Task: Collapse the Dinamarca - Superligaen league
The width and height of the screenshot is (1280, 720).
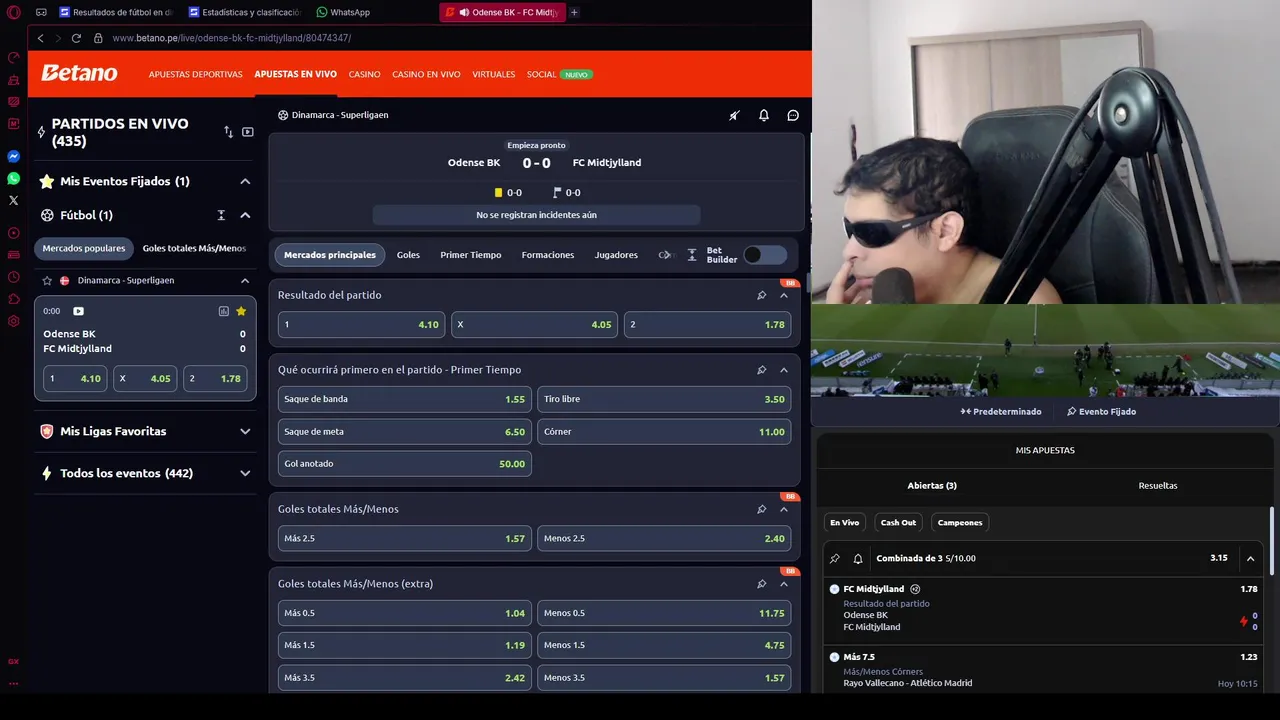Action: (x=245, y=281)
